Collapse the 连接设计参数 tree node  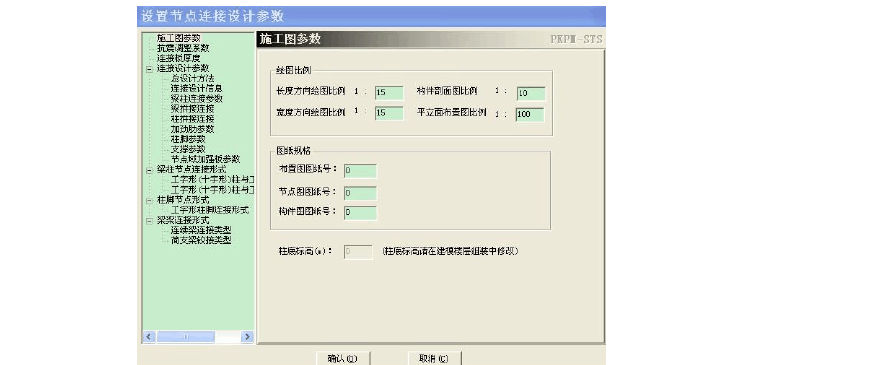click(x=149, y=69)
